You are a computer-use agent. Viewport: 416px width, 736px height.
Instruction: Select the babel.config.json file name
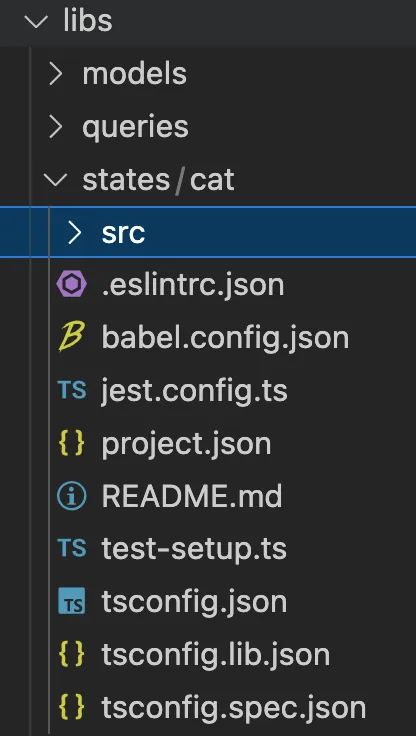(225, 338)
